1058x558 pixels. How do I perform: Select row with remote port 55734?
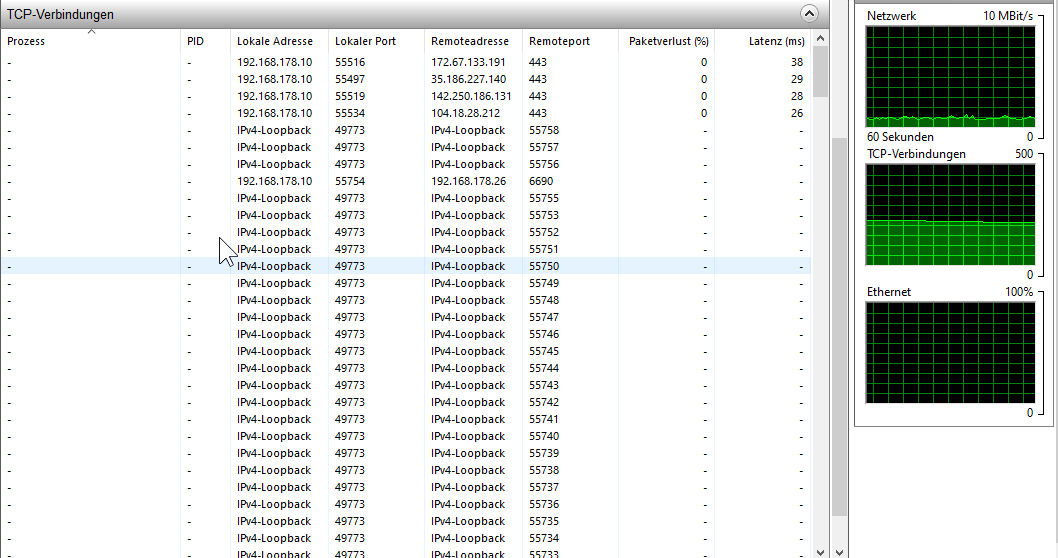[x=406, y=538]
